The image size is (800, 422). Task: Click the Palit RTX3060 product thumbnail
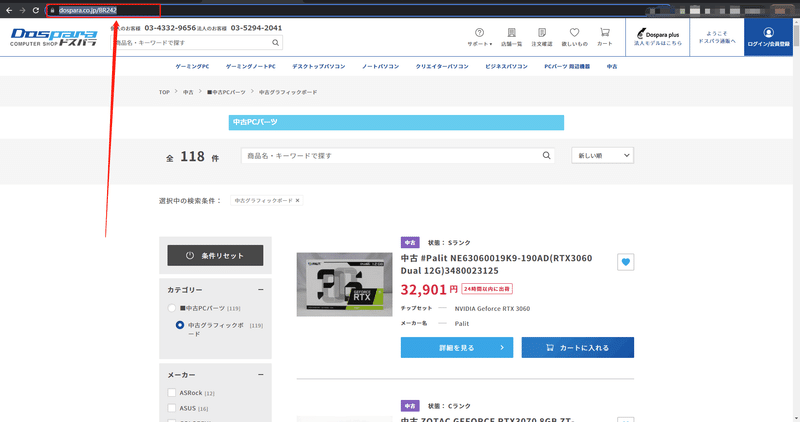[x=344, y=284]
